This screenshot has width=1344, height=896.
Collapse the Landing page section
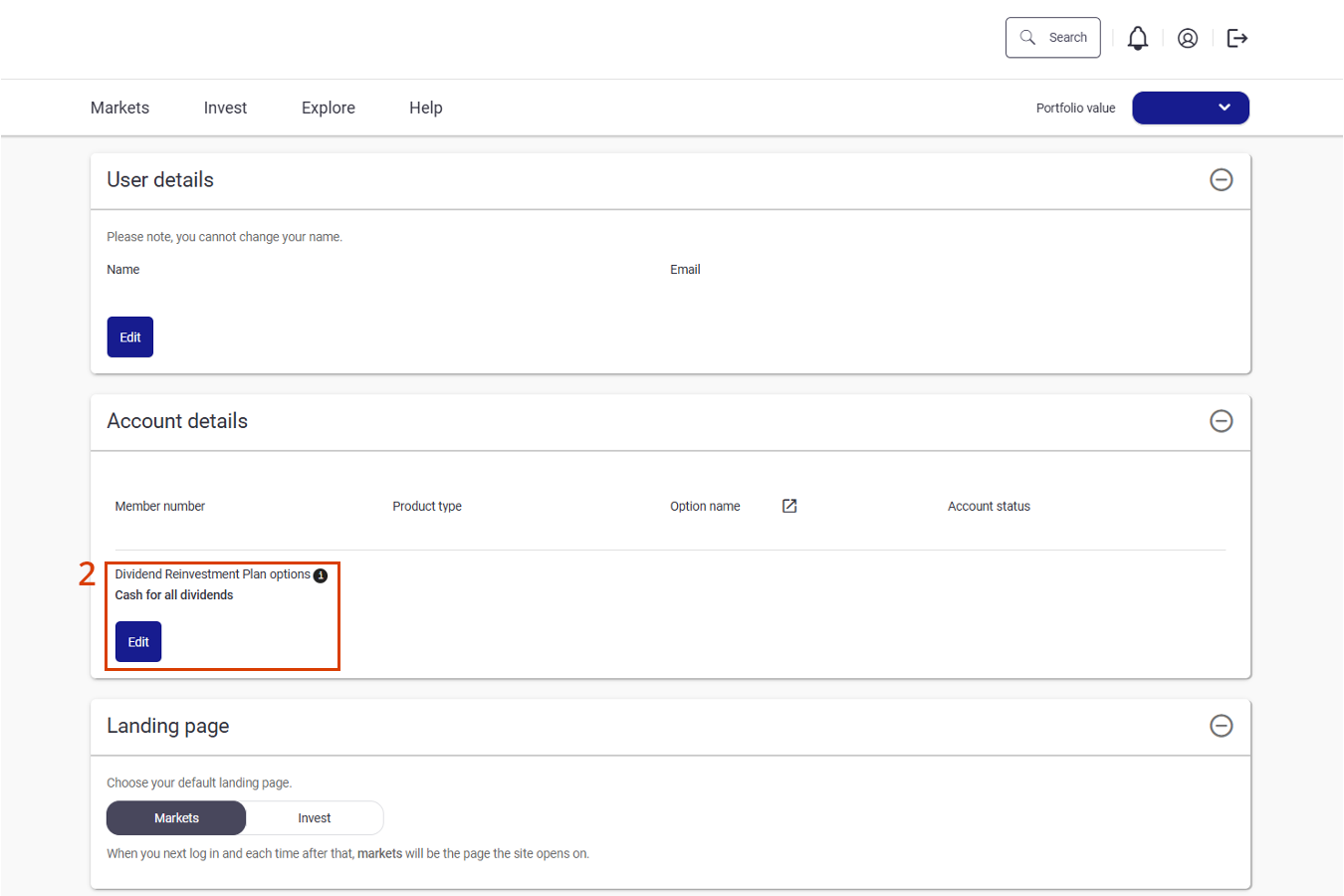tap(1221, 726)
